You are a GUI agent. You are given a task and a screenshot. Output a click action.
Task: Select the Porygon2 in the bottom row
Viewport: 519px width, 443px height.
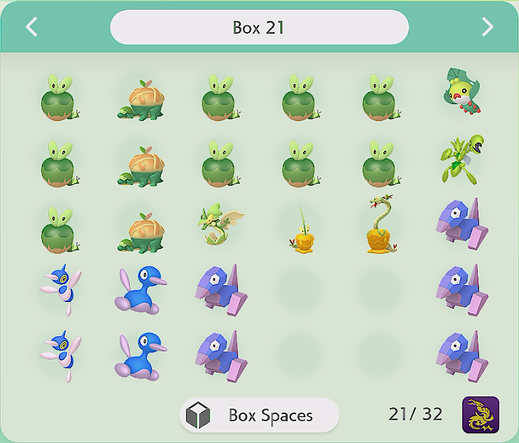pos(141,355)
